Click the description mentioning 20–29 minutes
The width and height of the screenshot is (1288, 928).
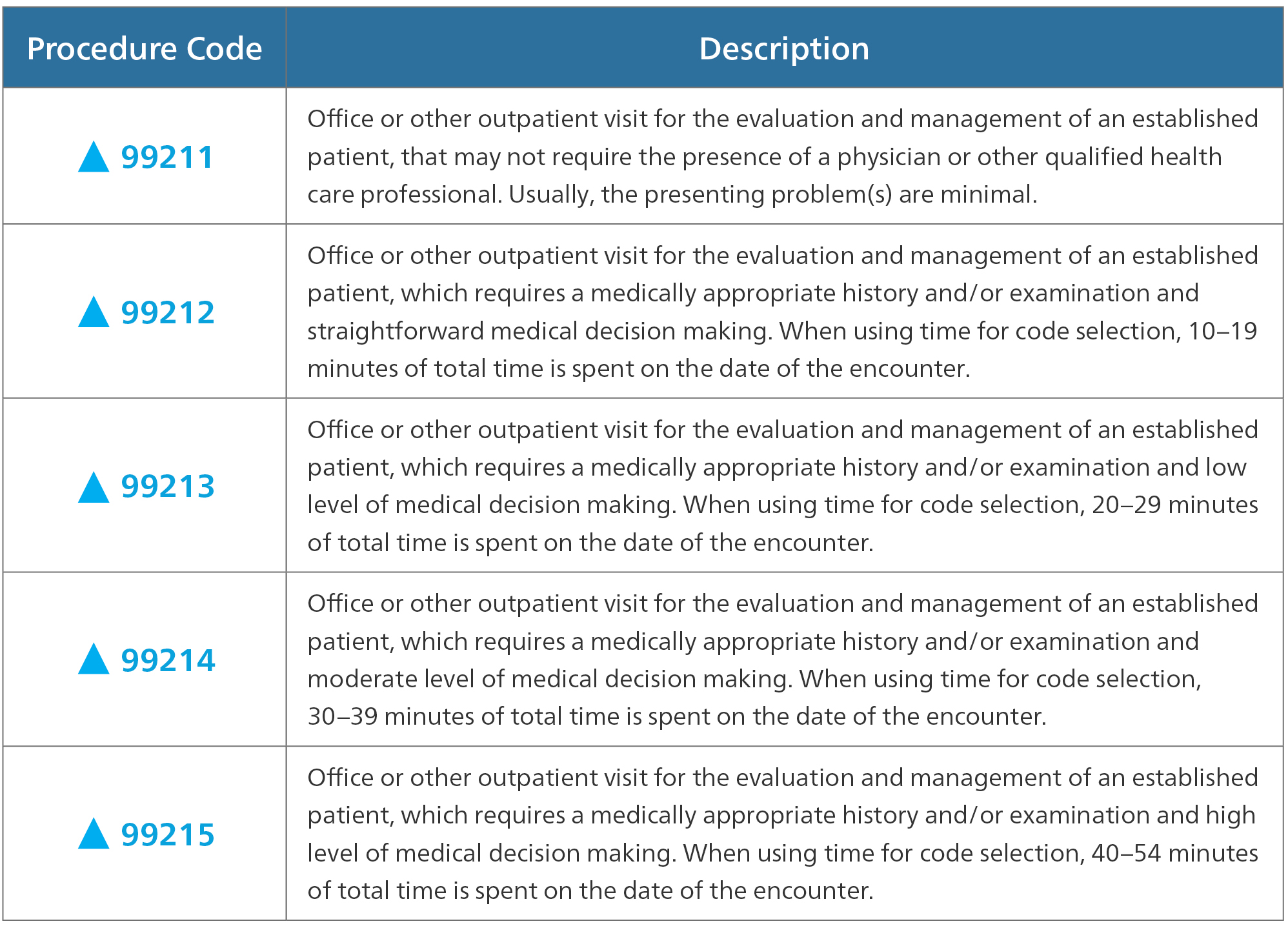pos(783,486)
